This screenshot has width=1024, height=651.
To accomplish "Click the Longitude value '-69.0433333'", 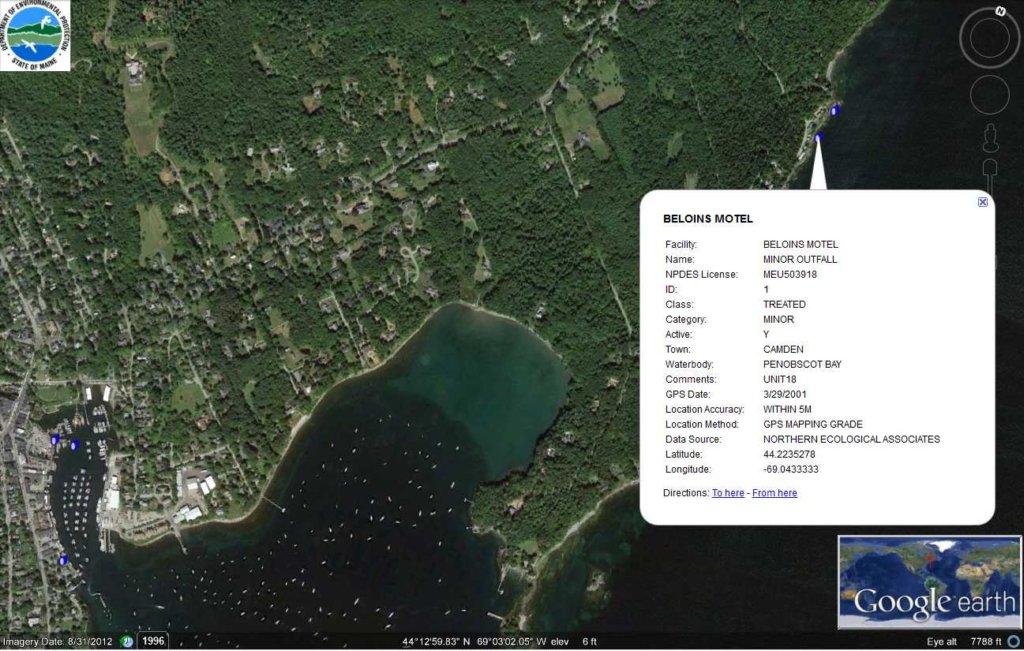I will pos(791,469).
